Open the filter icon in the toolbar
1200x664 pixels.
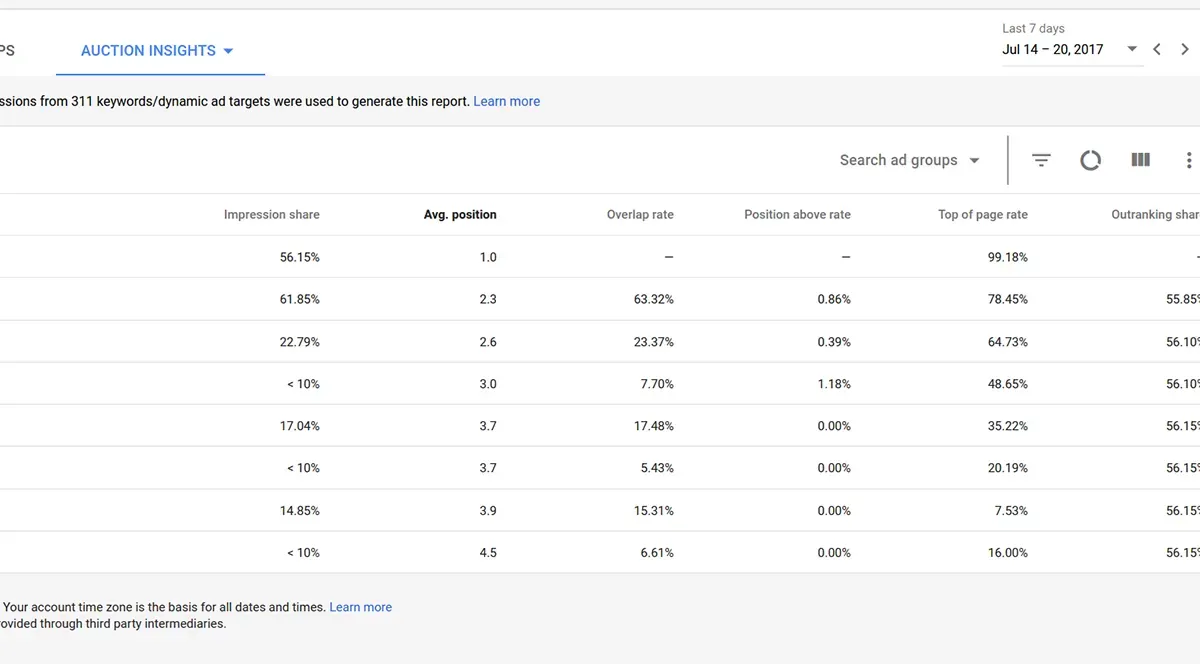point(1041,160)
